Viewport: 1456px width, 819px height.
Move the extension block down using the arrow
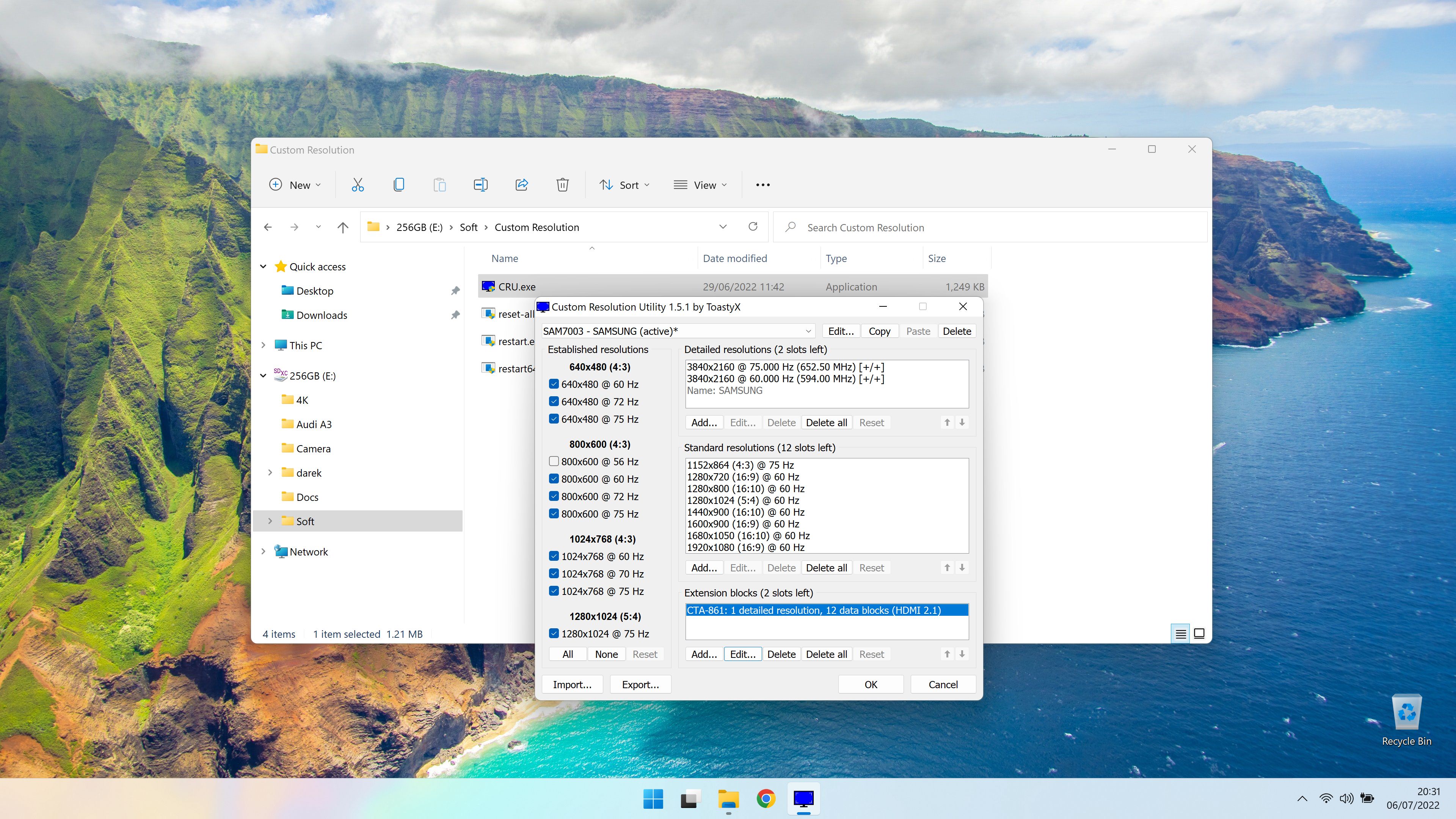tap(962, 654)
